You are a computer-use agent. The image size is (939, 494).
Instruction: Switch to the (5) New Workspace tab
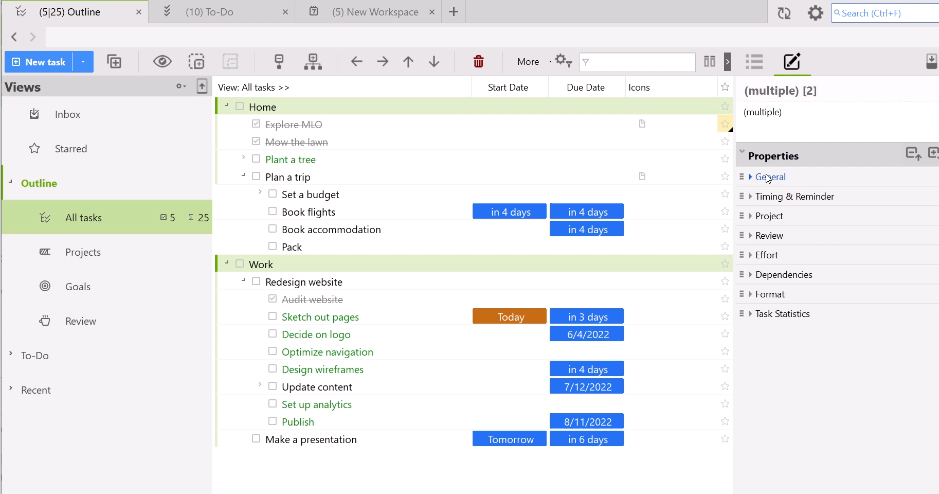375,11
